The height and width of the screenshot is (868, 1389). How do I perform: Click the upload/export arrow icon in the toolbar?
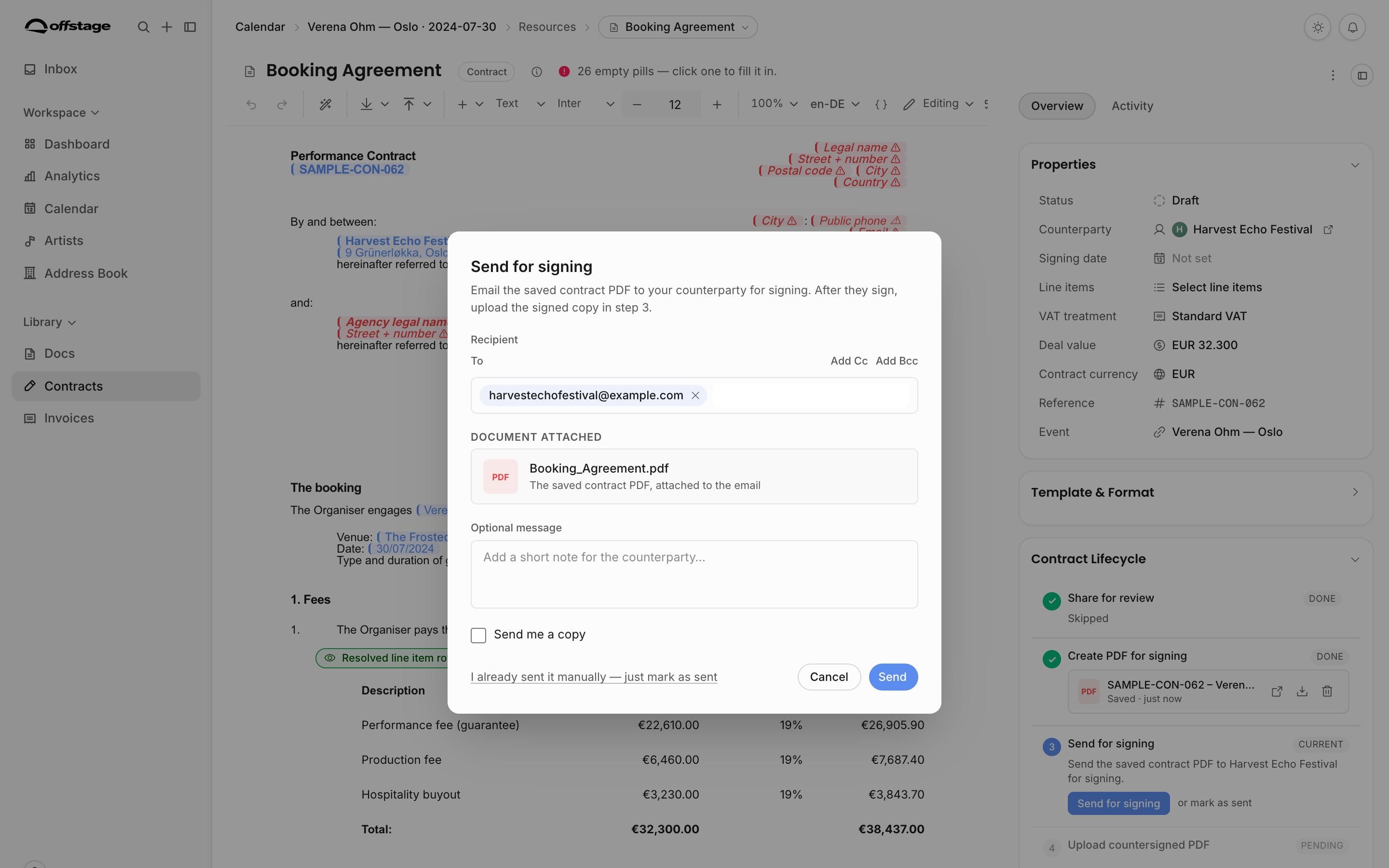(409, 104)
